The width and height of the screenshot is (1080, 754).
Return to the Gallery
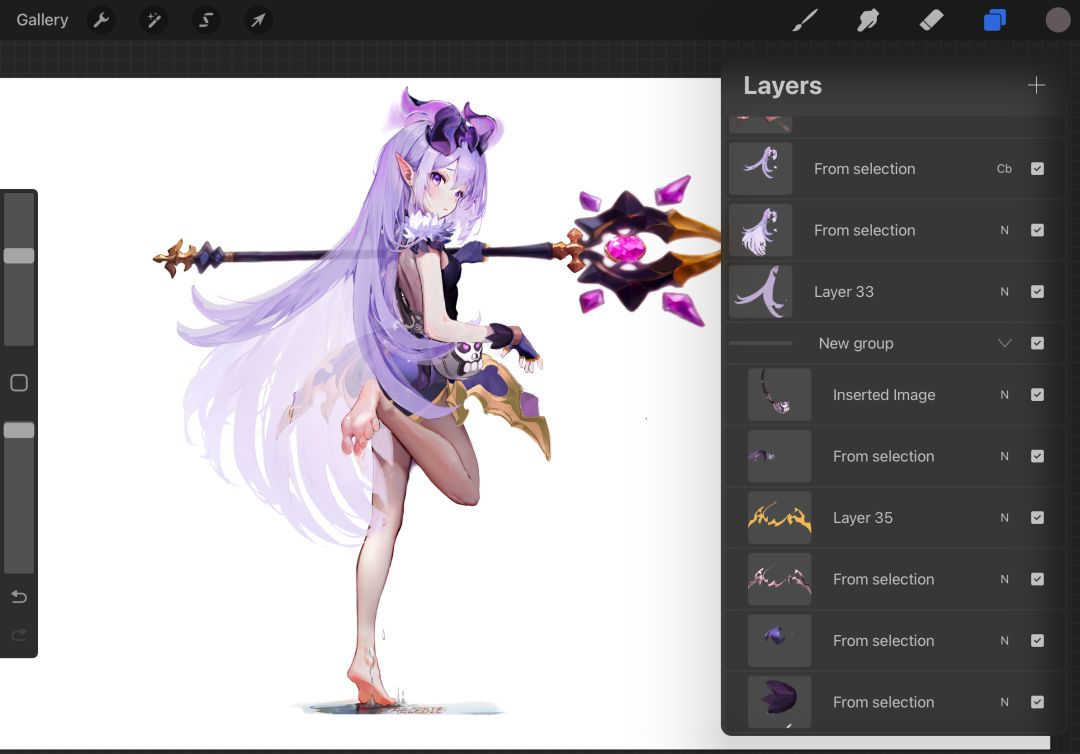[x=42, y=20]
